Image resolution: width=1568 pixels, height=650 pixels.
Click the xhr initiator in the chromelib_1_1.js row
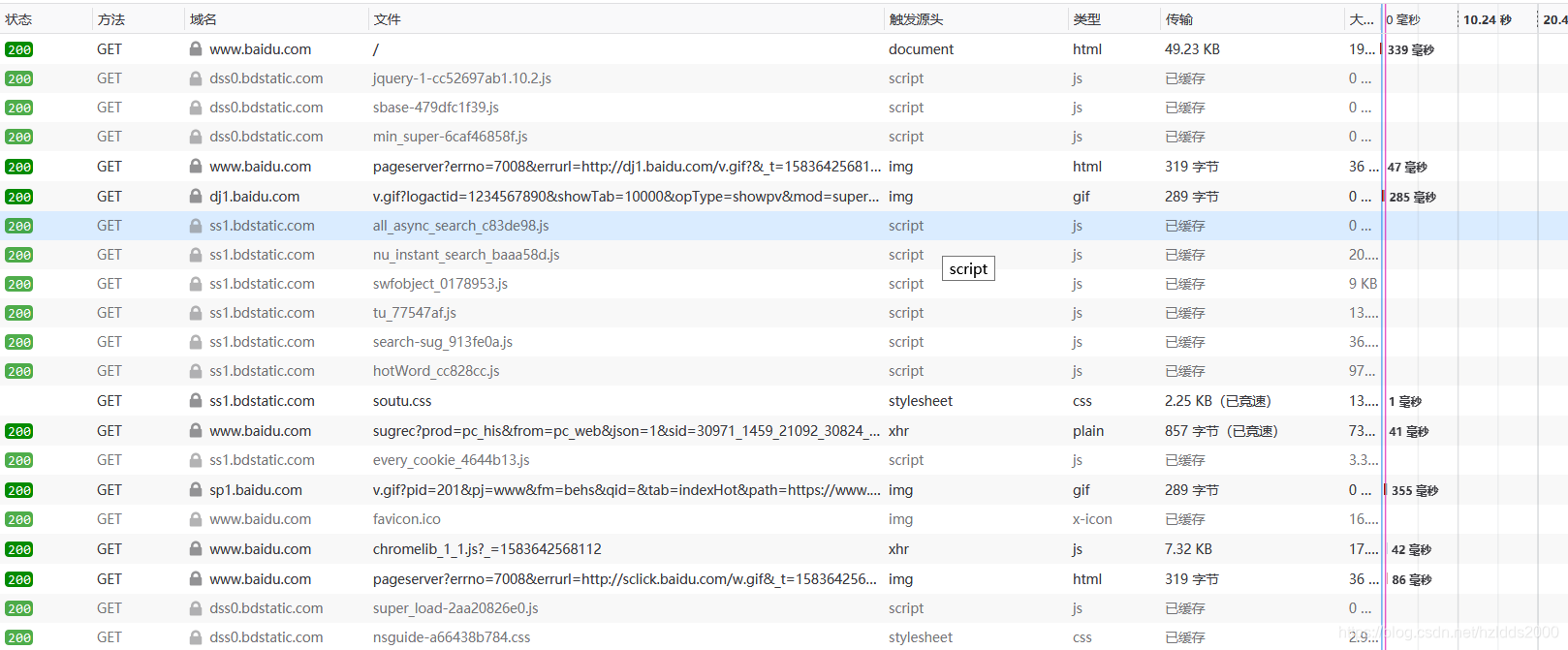point(898,548)
